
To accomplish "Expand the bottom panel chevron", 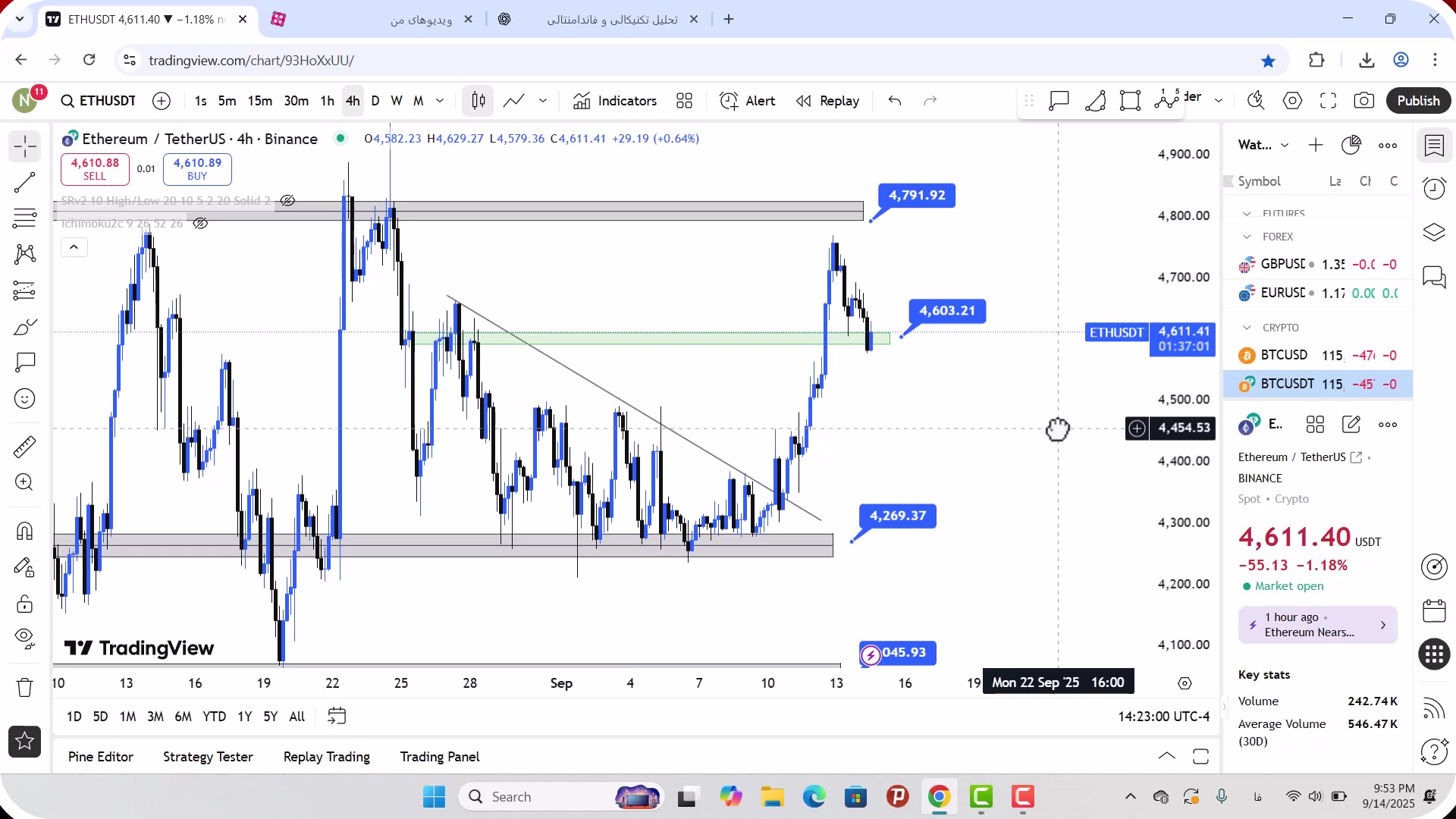I will coord(1167,756).
